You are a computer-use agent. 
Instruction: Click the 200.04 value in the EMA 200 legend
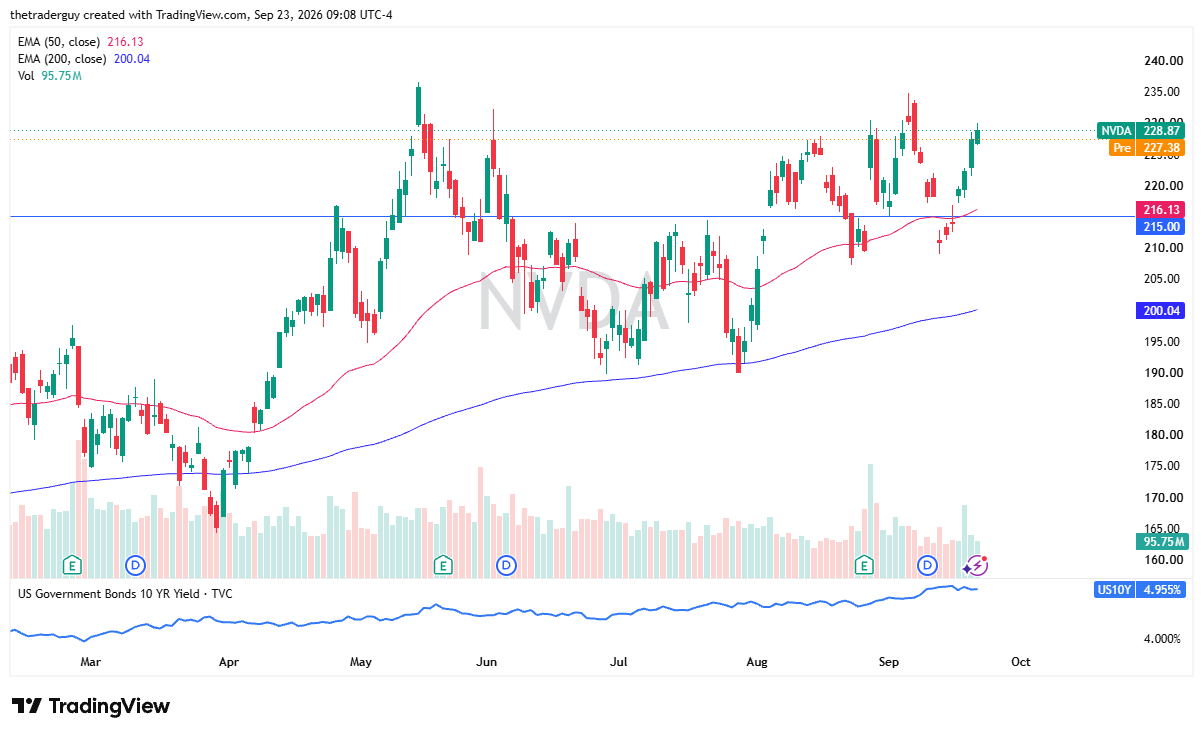tap(132, 58)
